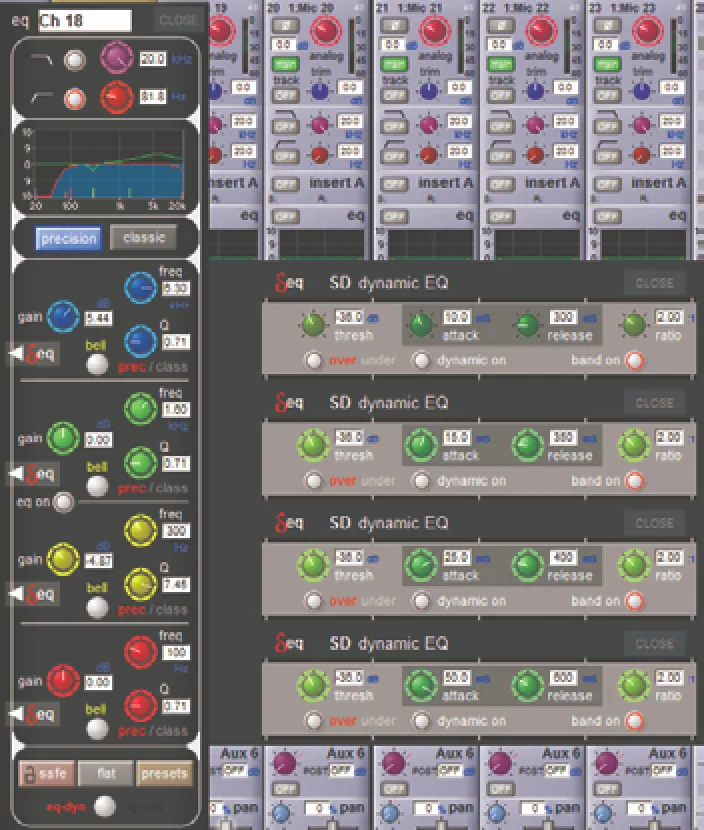The width and height of the screenshot is (704, 830).
Task: Toggle the low-pass filter on button
Action: (x=75, y=60)
